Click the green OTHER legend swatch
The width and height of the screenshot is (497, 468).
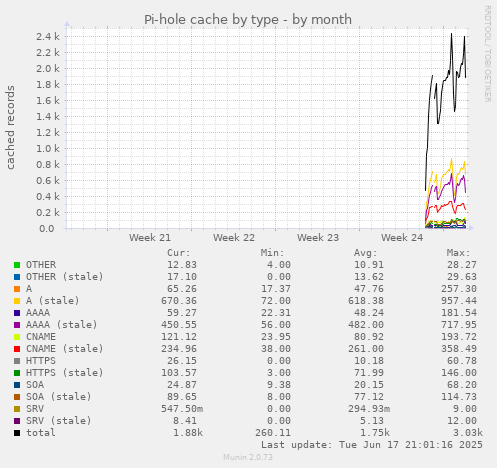17,265
